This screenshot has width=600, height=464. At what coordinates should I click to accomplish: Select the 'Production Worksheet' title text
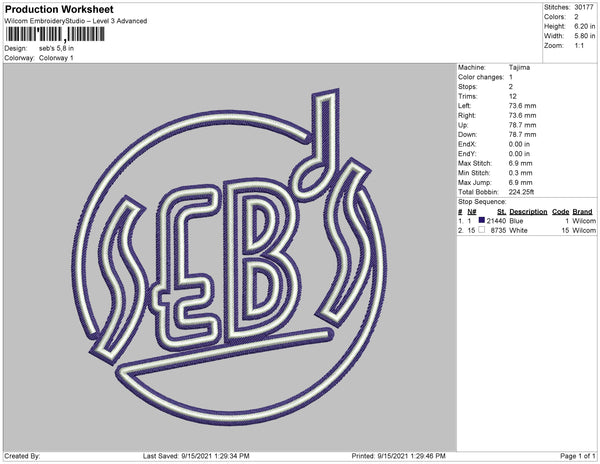point(59,9)
